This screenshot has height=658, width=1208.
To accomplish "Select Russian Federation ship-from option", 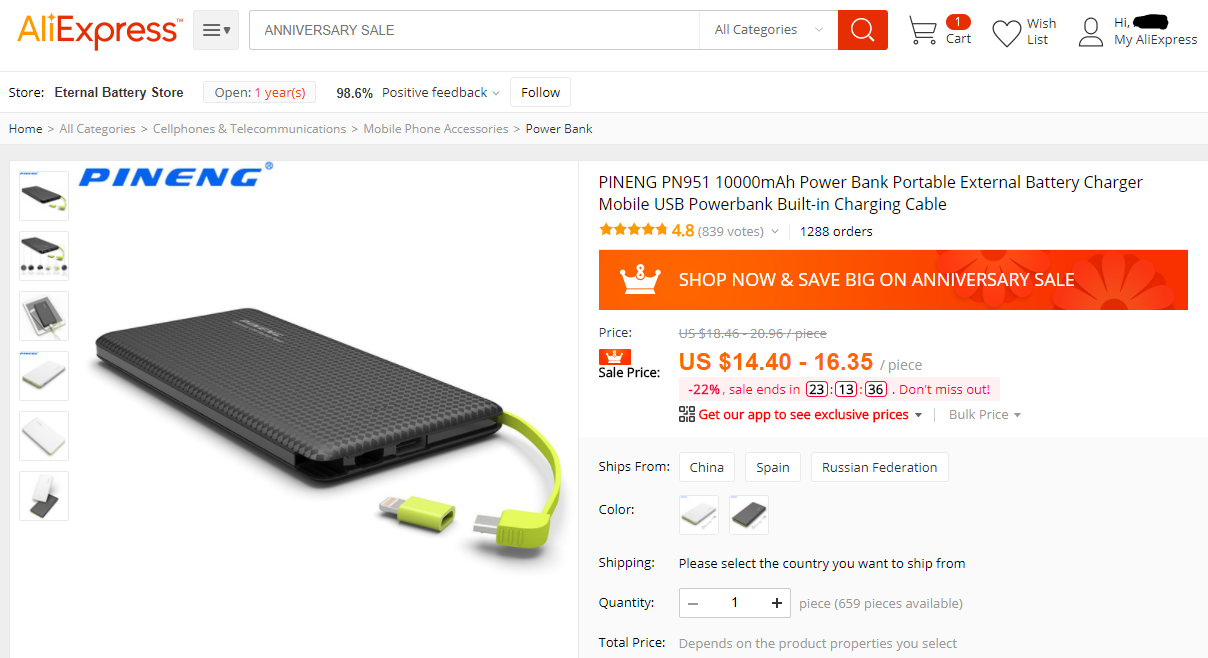I will [x=880, y=467].
